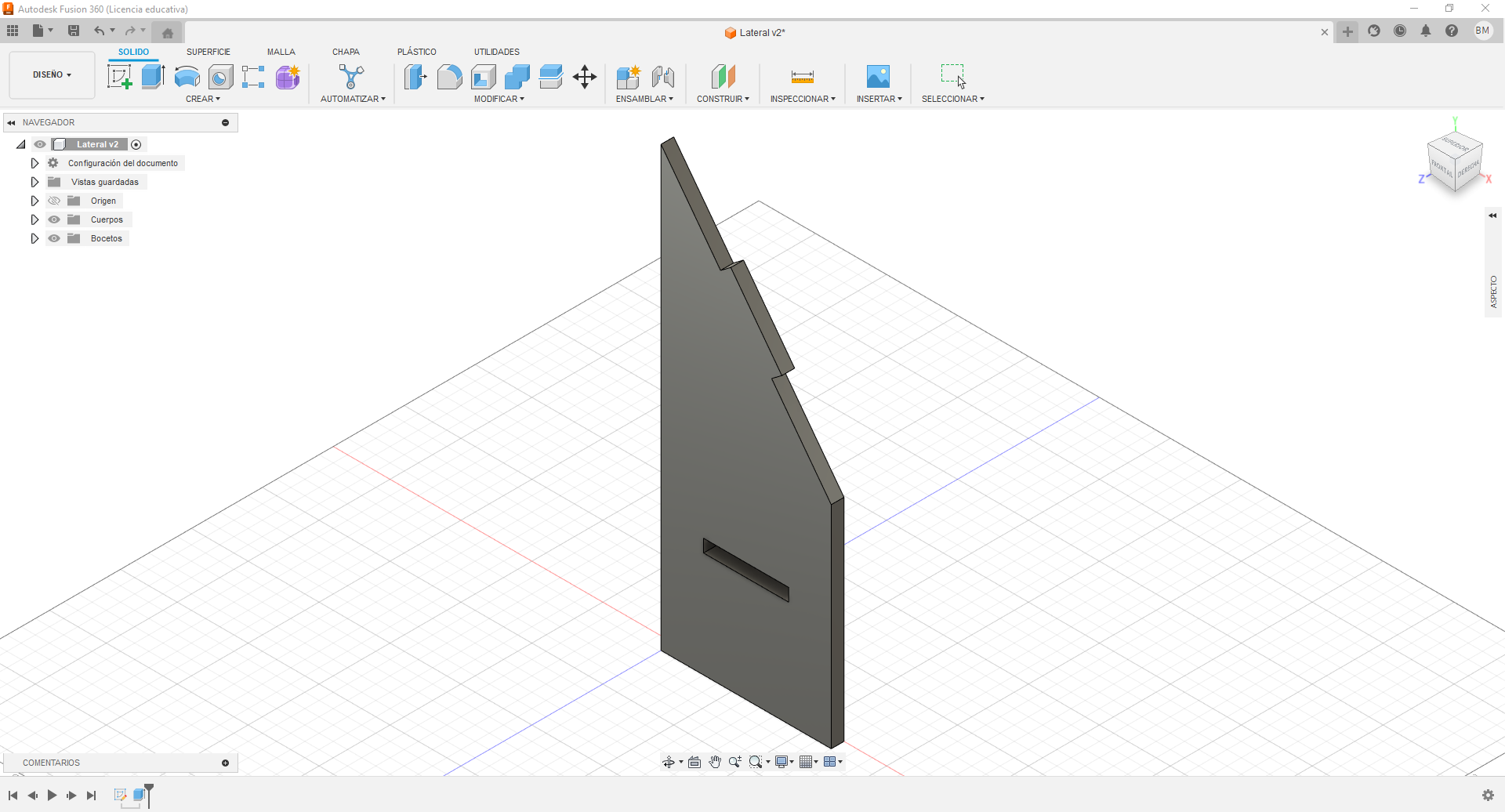Image resolution: width=1505 pixels, height=812 pixels.
Task: Play the timeline
Action: point(52,796)
